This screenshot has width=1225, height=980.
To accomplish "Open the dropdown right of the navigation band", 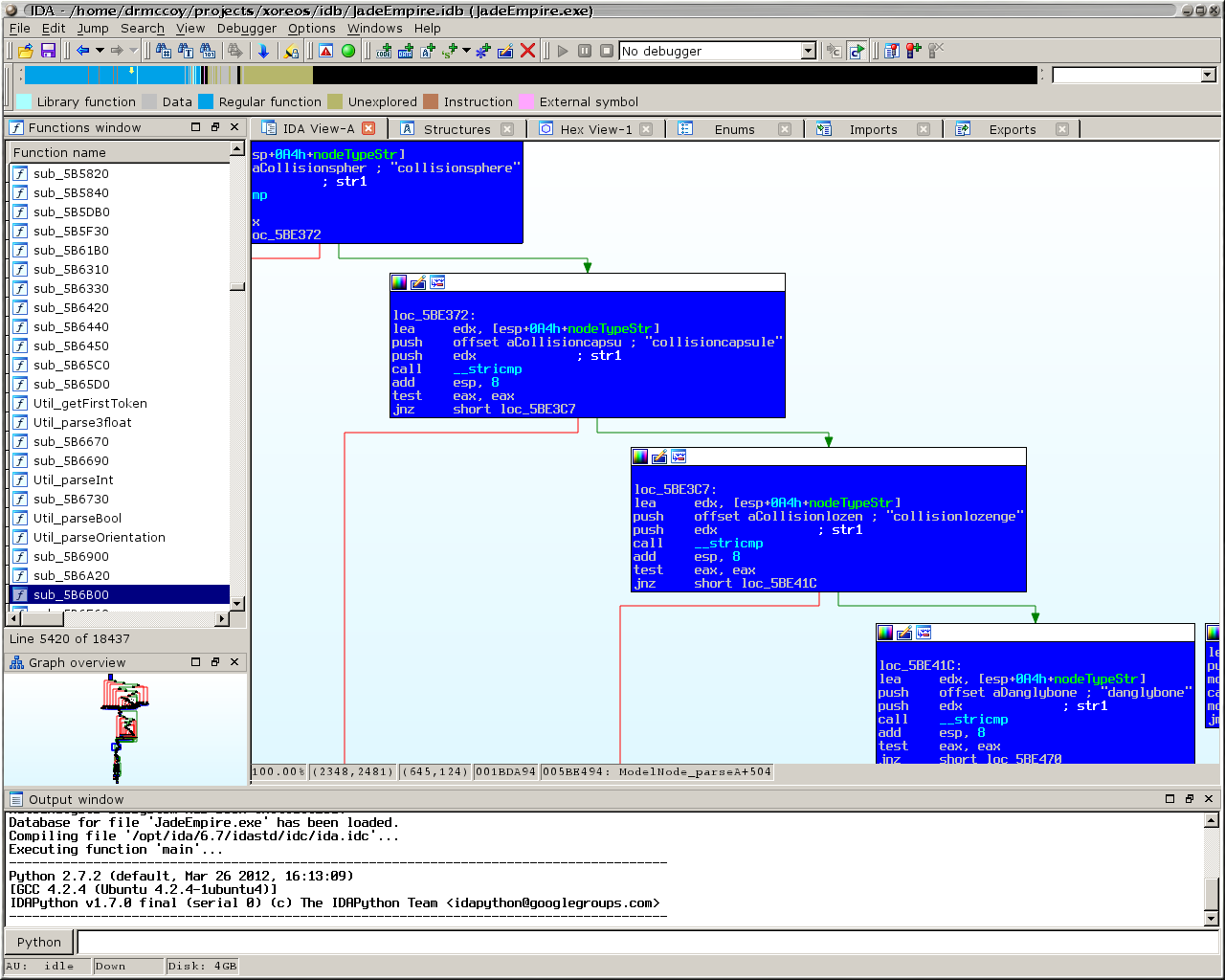I will pos(1208,75).
